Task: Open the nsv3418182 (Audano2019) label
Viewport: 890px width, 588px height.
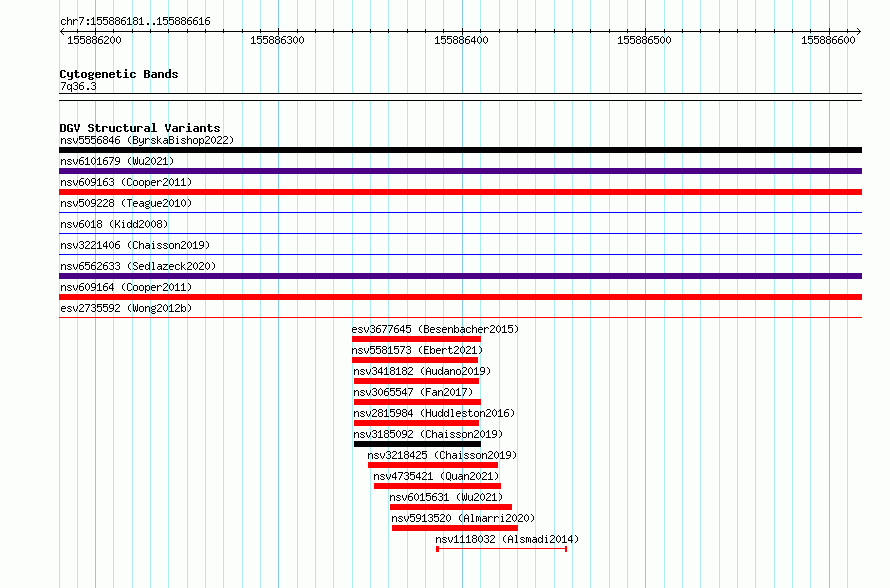Action: tap(422, 371)
